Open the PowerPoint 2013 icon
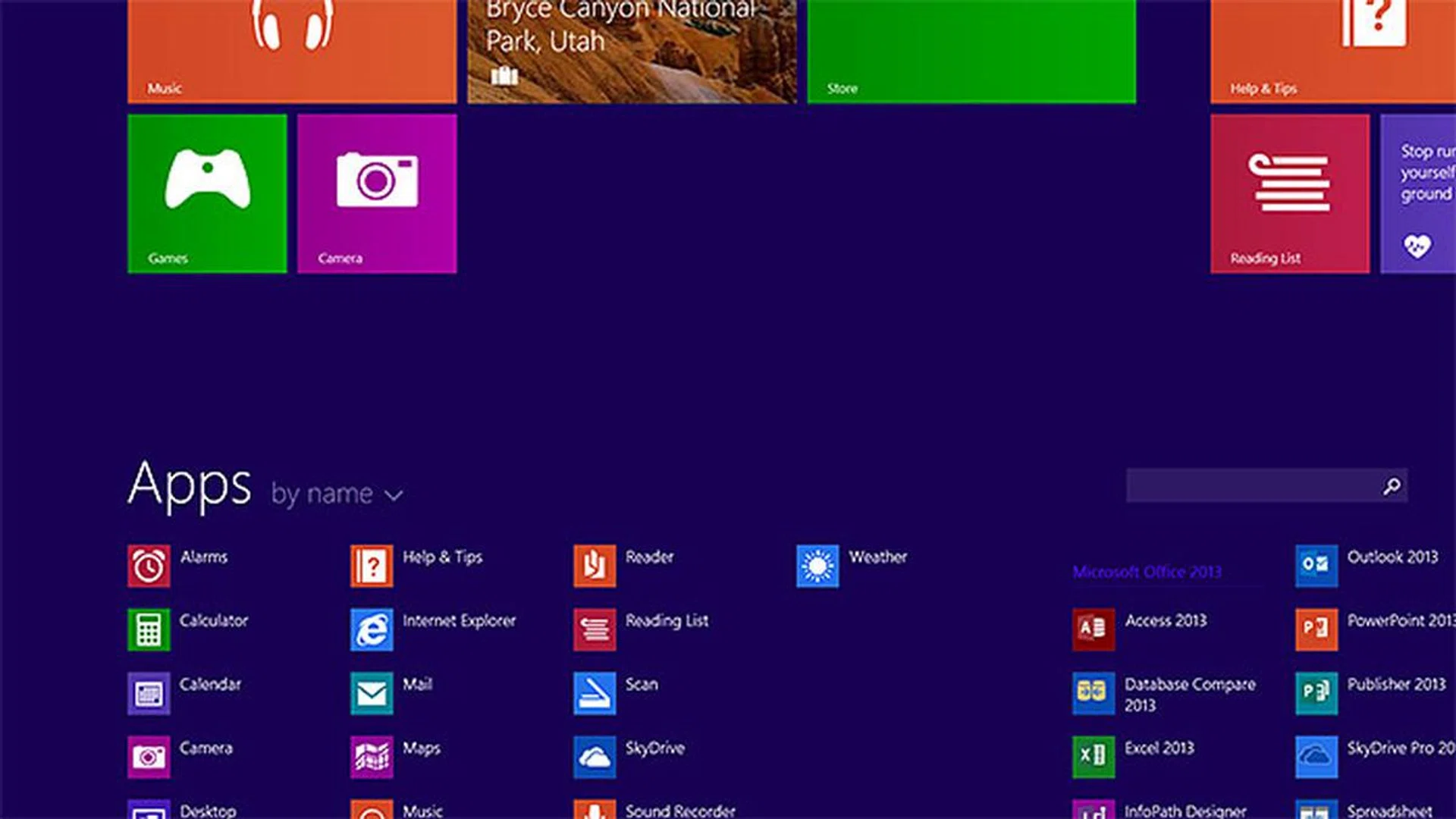 [x=1316, y=629]
